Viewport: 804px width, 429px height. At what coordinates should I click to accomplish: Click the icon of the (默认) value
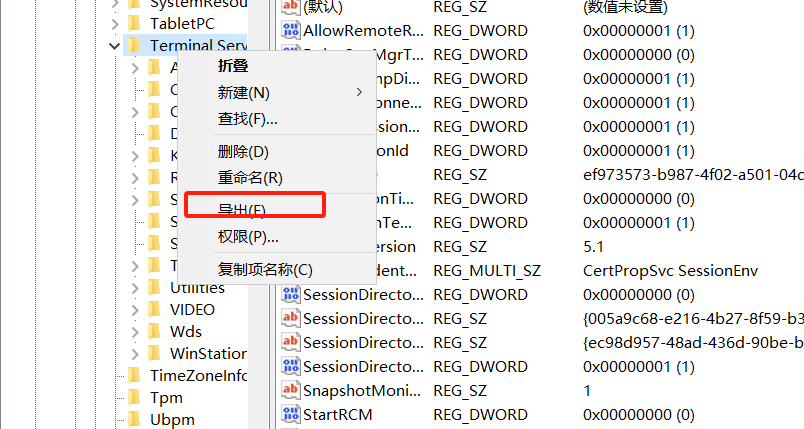[290, 6]
